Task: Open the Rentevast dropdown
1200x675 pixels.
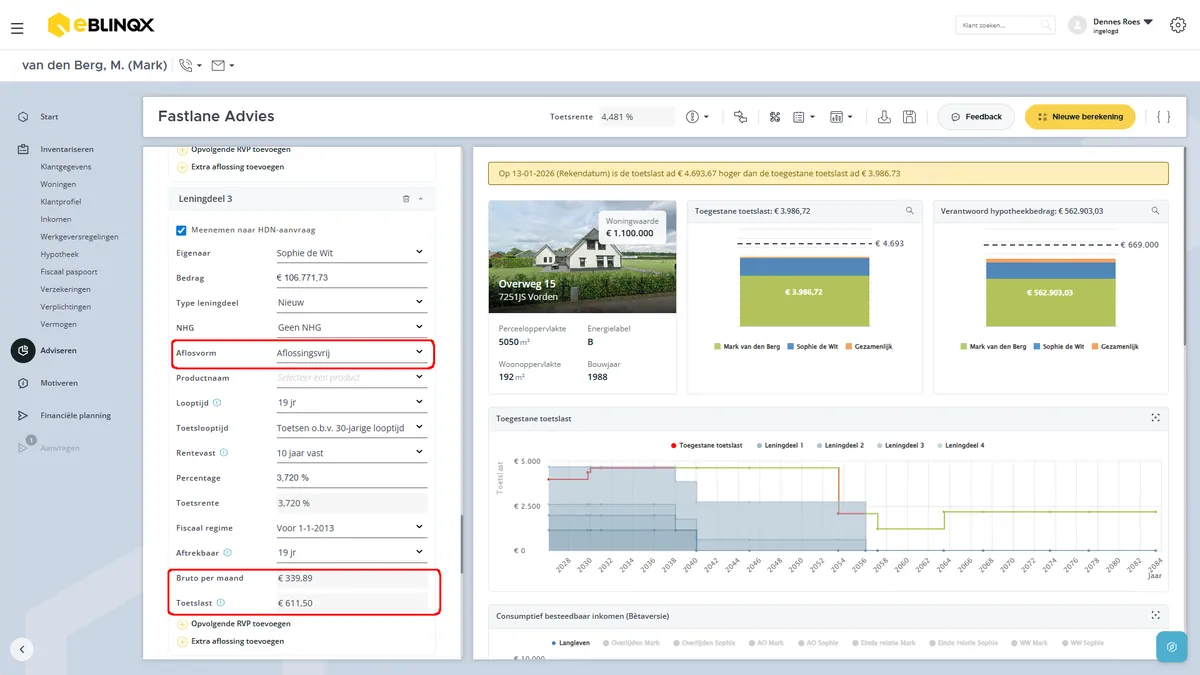Action: [351, 453]
